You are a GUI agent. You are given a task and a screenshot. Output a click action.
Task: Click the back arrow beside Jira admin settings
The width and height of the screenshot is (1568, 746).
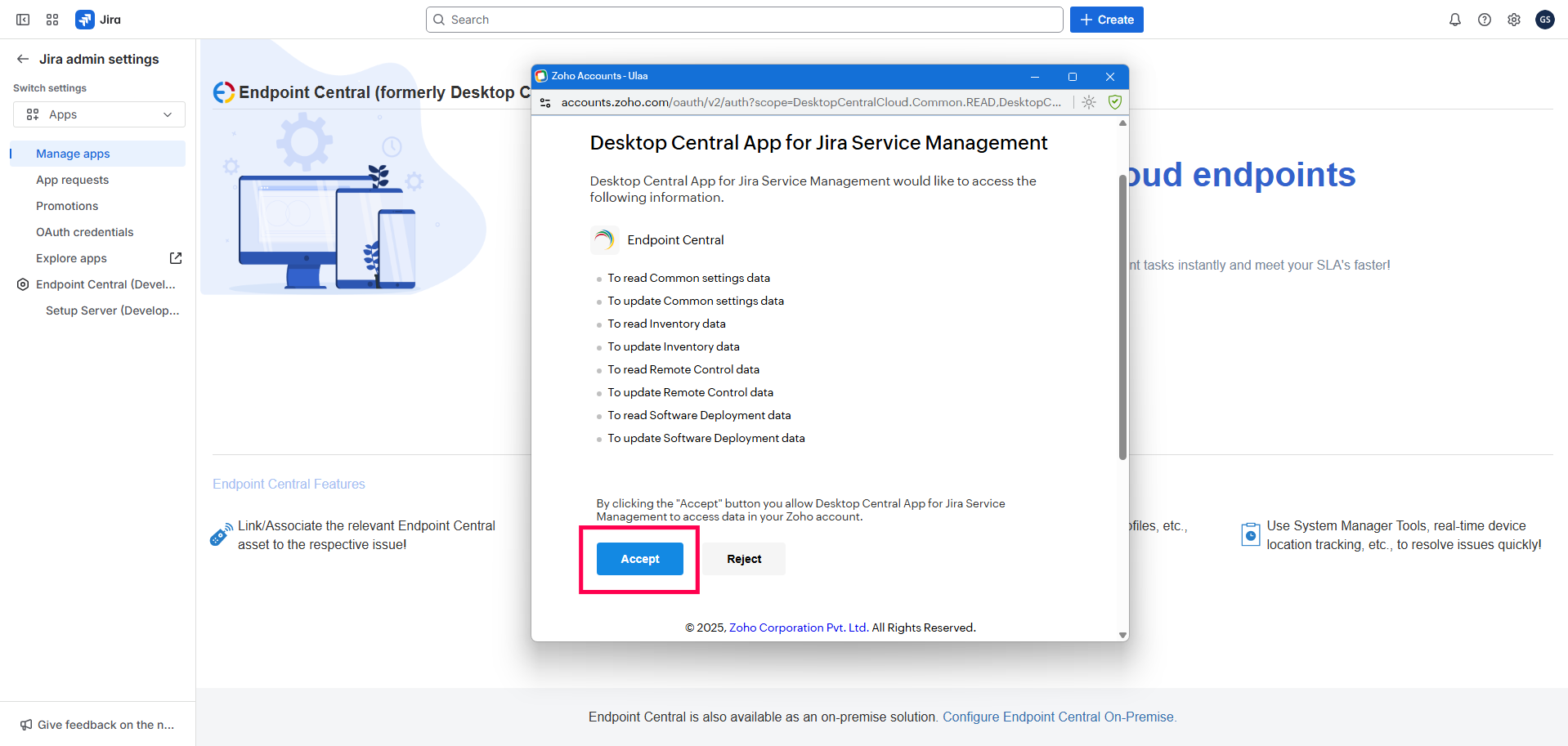[x=22, y=59]
